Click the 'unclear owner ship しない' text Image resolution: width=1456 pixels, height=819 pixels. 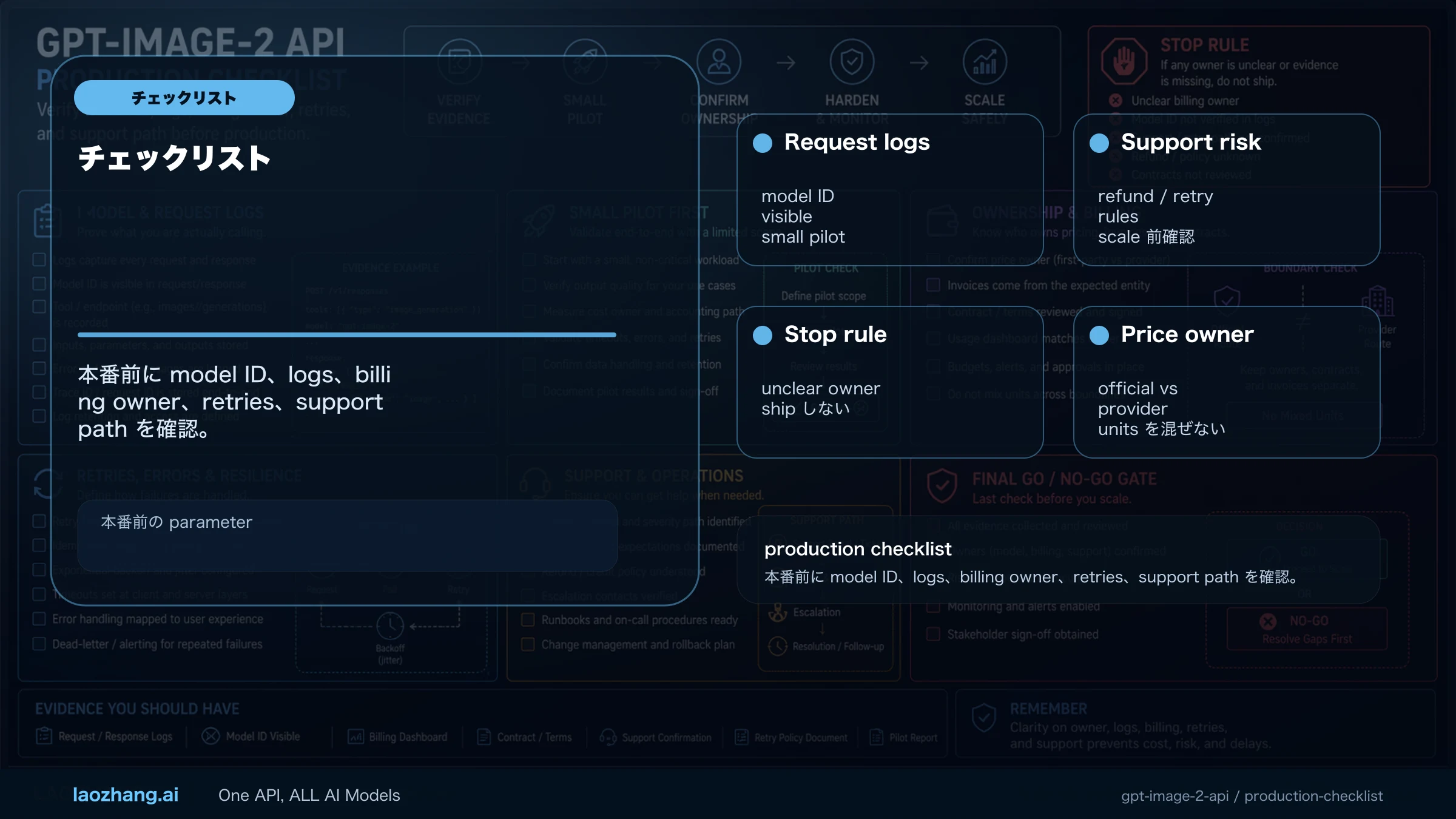[821, 399]
